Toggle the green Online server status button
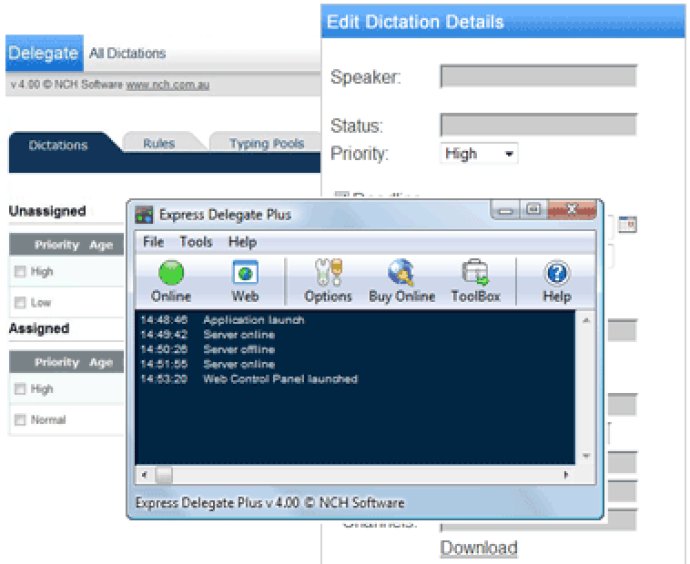 pos(171,281)
